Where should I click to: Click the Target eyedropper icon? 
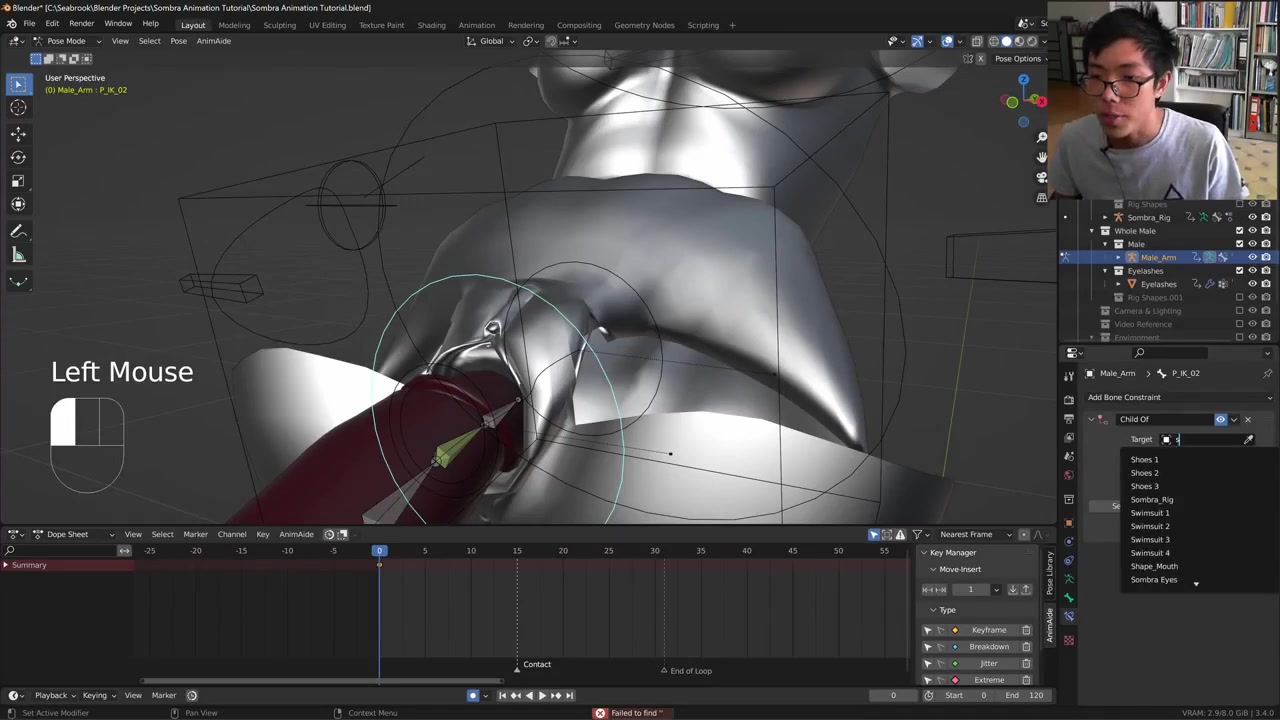pyautogui.click(x=1248, y=440)
